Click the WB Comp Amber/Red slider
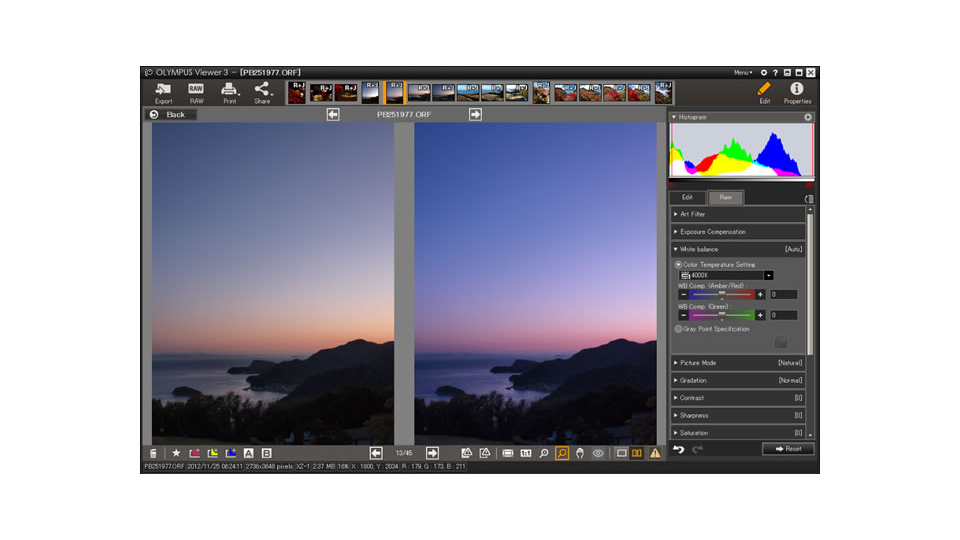This screenshot has width=960, height=540. click(722, 294)
